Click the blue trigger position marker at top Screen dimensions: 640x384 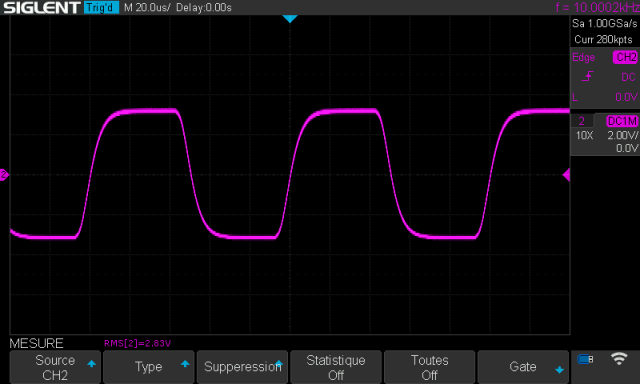pyautogui.click(x=290, y=19)
